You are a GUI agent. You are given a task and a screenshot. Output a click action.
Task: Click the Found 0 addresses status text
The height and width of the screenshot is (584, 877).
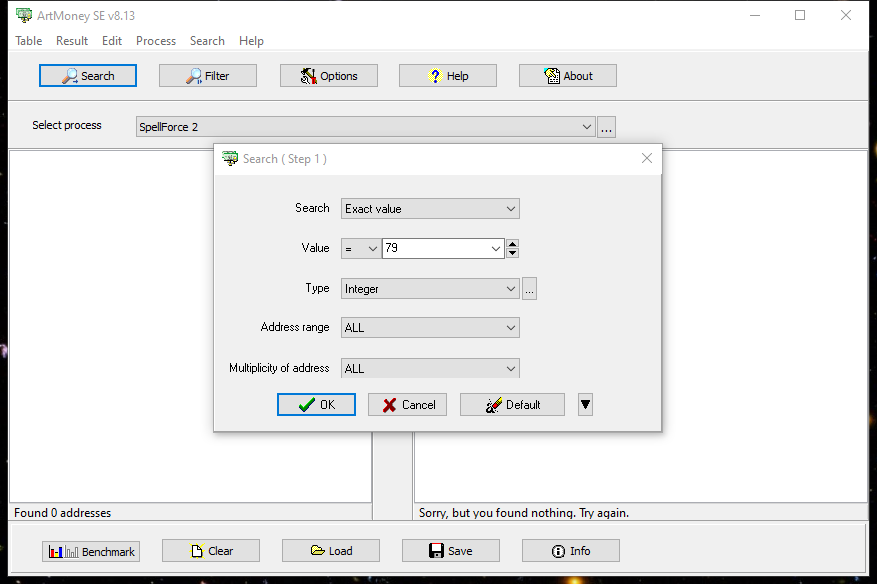tap(63, 513)
